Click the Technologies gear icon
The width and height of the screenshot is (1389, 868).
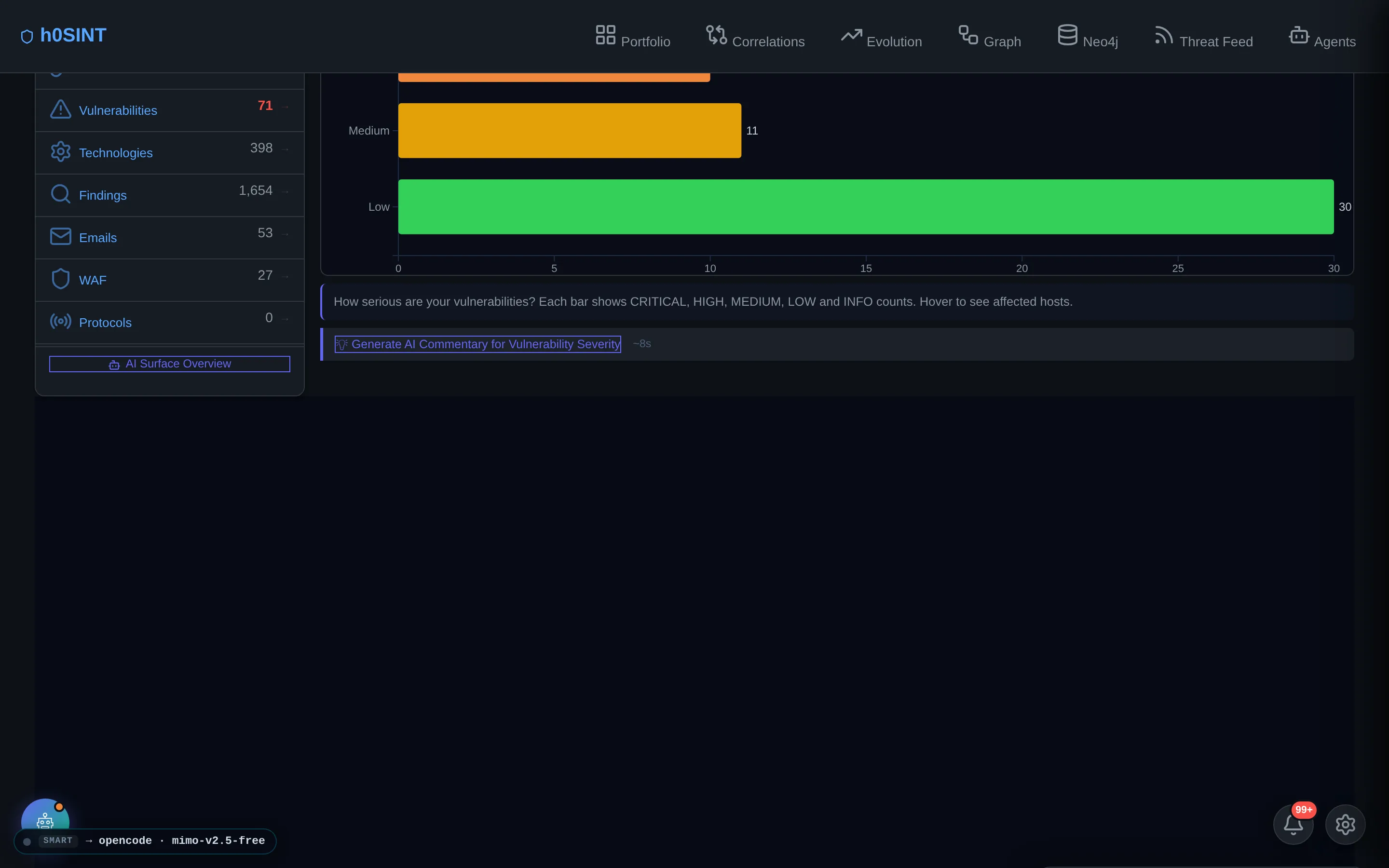tap(61, 151)
